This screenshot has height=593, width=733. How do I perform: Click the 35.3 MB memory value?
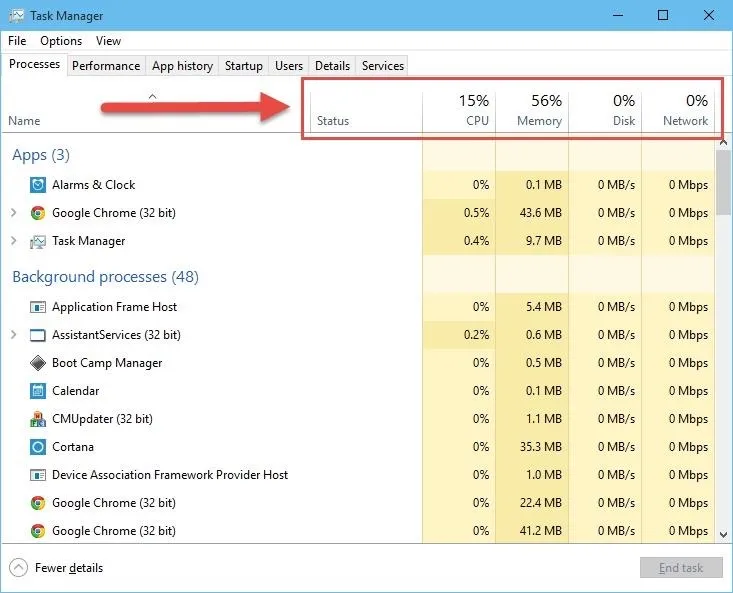tap(541, 447)
